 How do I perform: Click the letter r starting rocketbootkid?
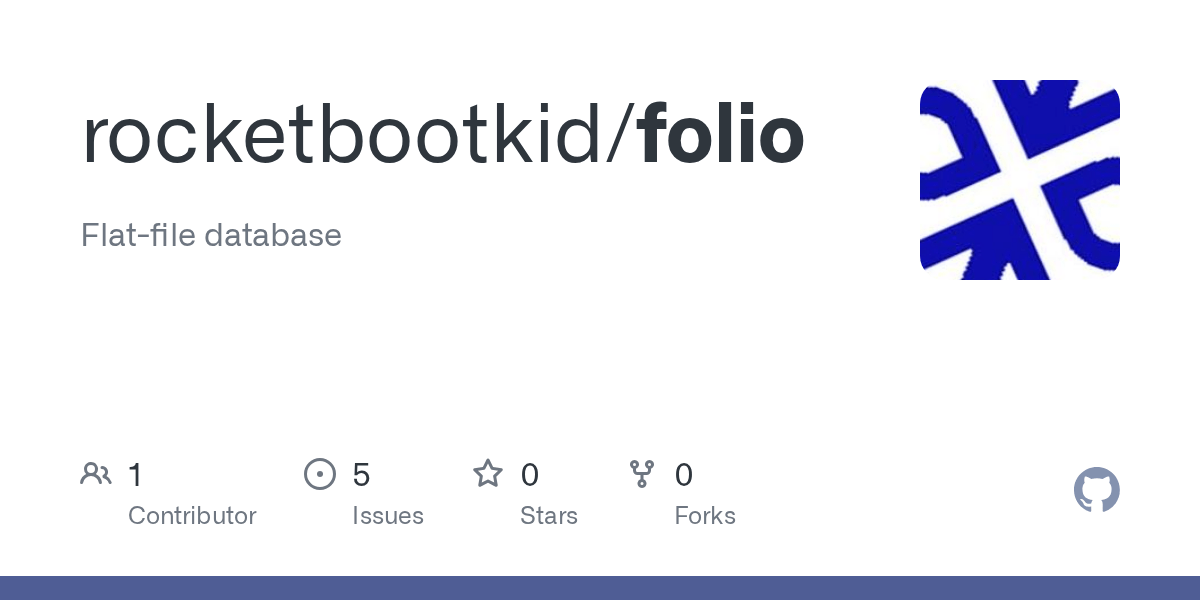tap(95, 140)
